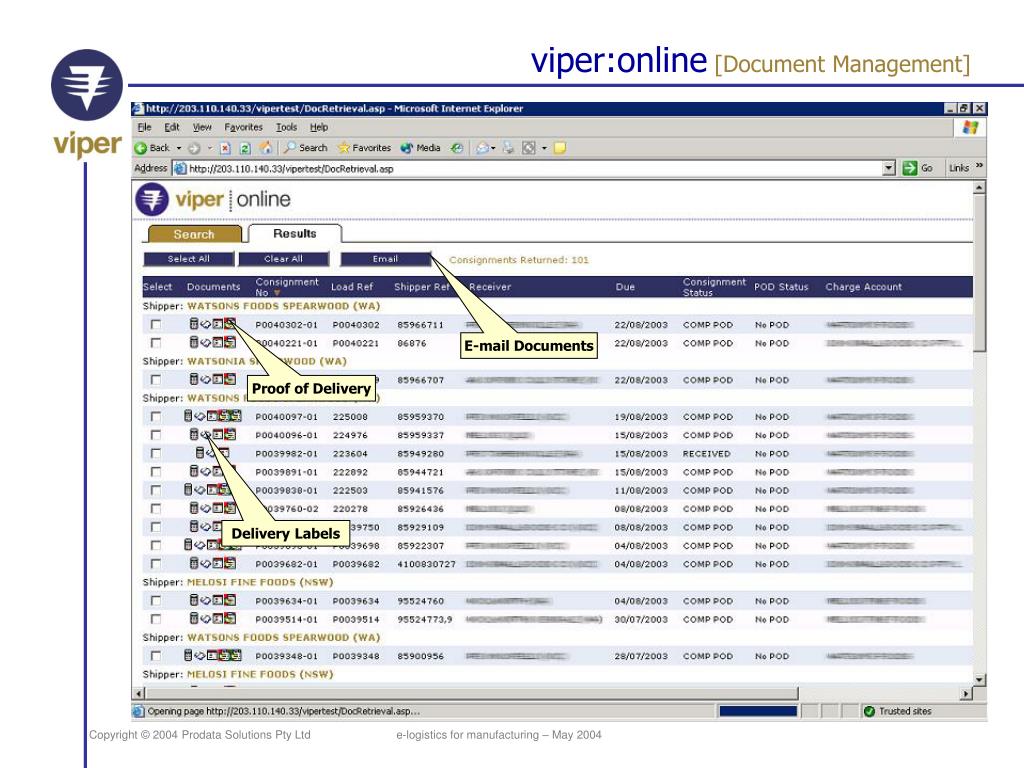The height and width of the screenshot is (768, 1024).
Task: Click the first document icon for P0039348-01
Action: pyautogui.click(x=188, y=655)
